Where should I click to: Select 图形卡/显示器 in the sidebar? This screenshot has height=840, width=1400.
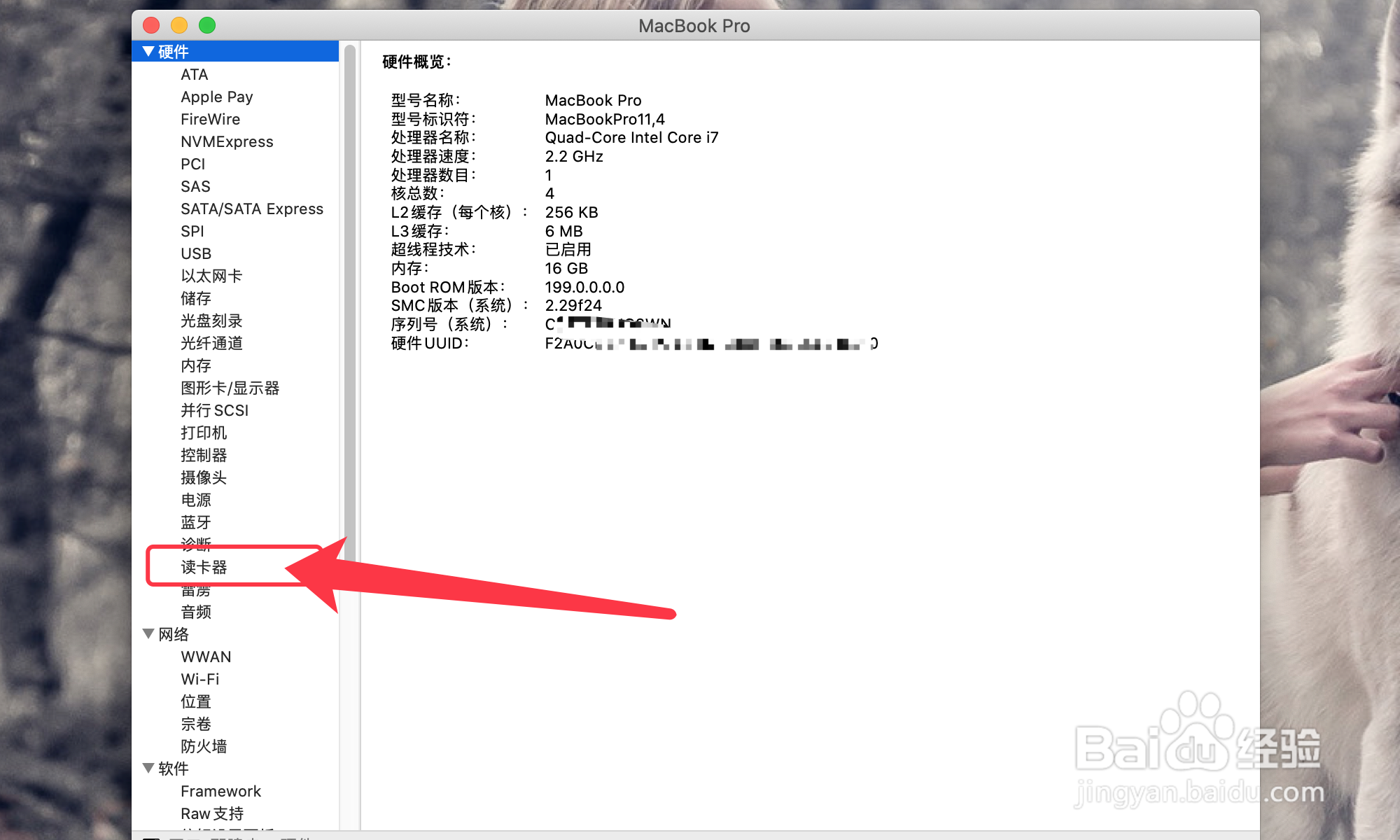click(x=230, y=388)
